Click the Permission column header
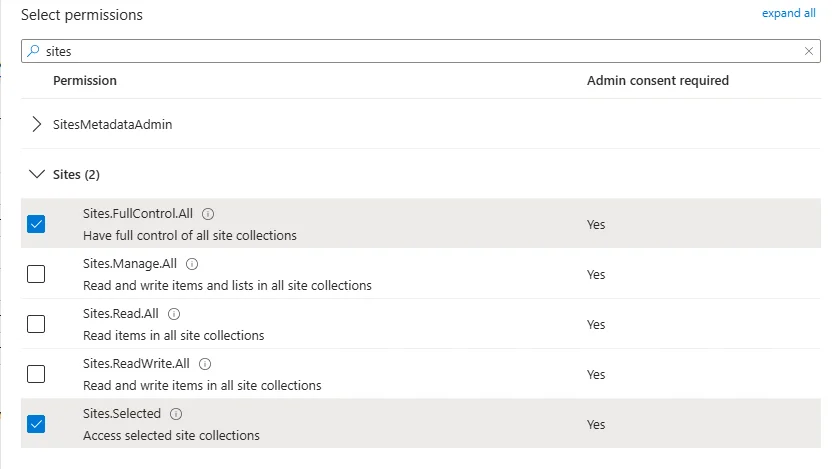Image resolution: width=840 pixels, height=469 pixels. pos(85,80)
